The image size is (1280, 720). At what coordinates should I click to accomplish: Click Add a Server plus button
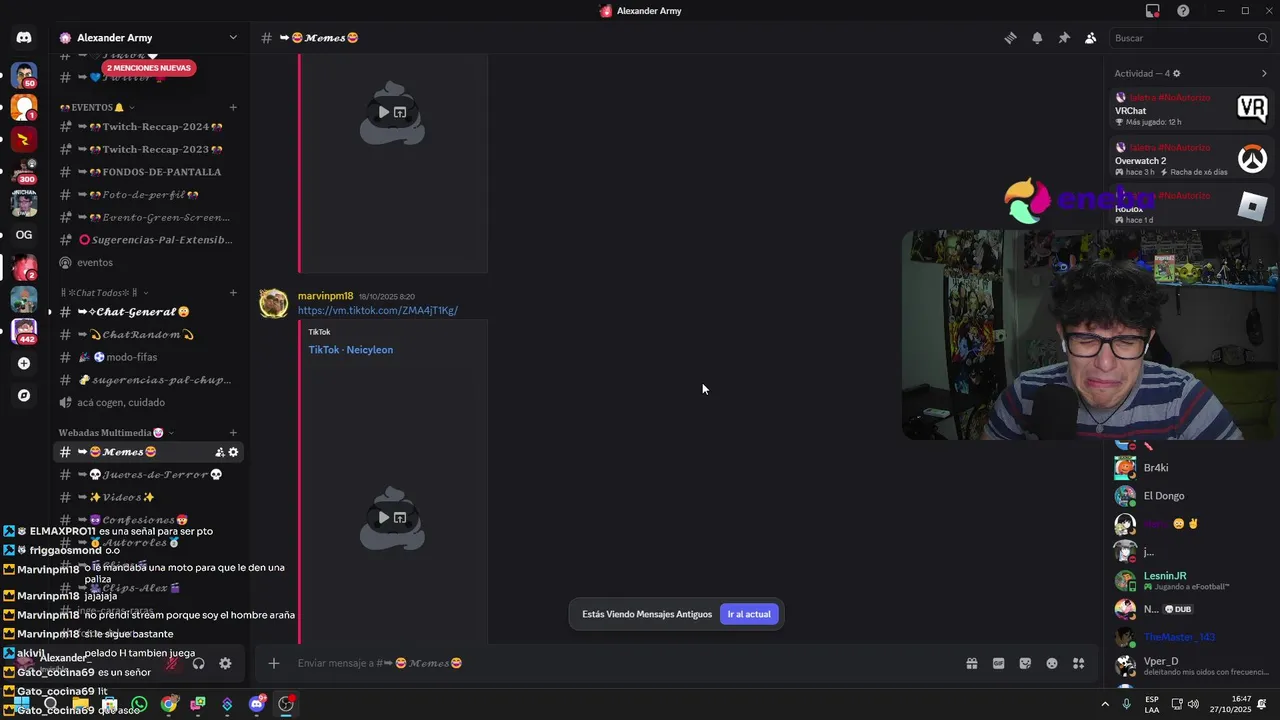coord(24,363)
